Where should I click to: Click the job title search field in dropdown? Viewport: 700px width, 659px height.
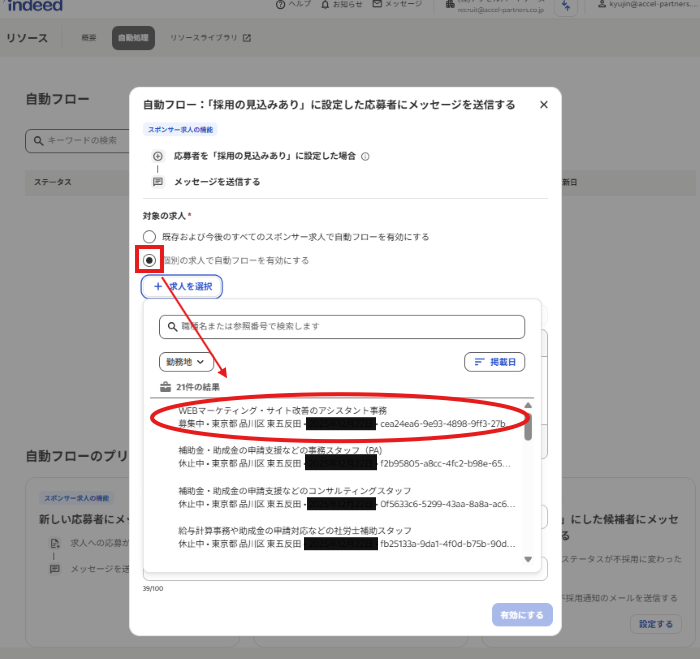[344, 327]
